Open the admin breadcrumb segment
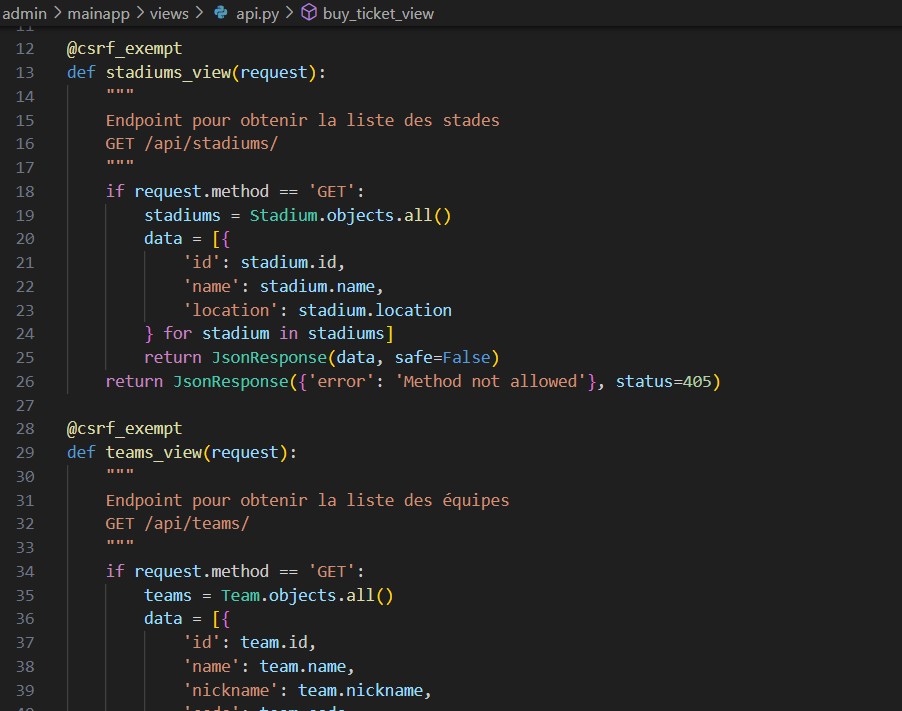This screenshot has height=711, width=902. [24, 13]
